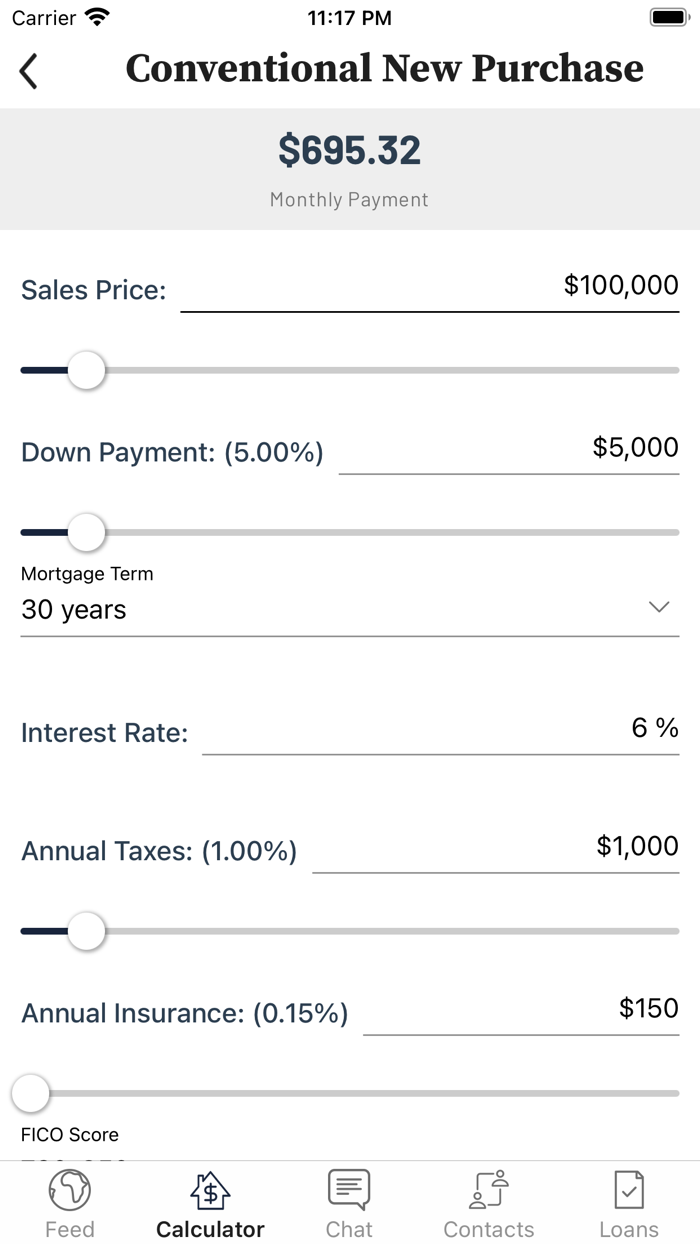Click the Monthly Payment amount display
Screen dimensions: 700x1244
tap(348, 150)
